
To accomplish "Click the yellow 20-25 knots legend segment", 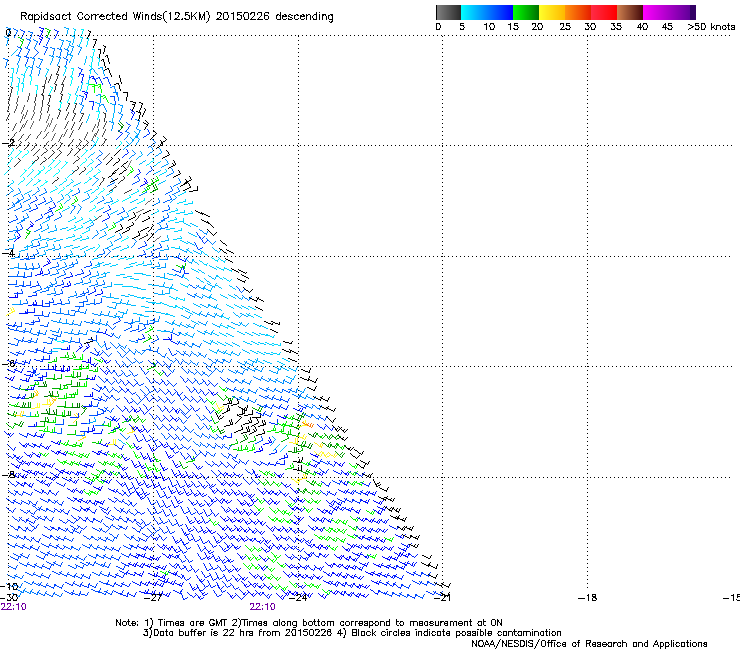I will [552, 12].
